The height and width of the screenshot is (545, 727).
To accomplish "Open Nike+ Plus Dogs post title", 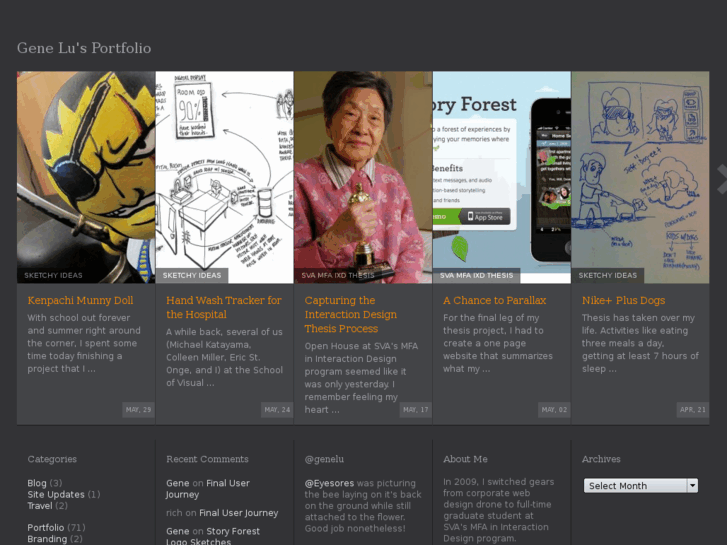I will tap(623, 300).
